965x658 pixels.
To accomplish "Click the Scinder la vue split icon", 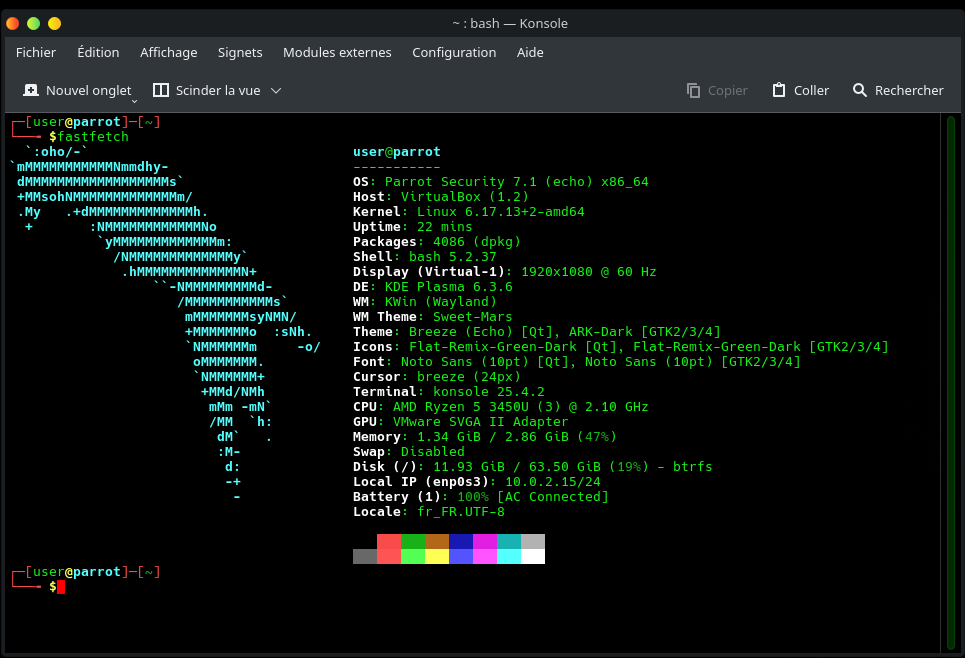I will pyautogui.click(x=161, y=90).
